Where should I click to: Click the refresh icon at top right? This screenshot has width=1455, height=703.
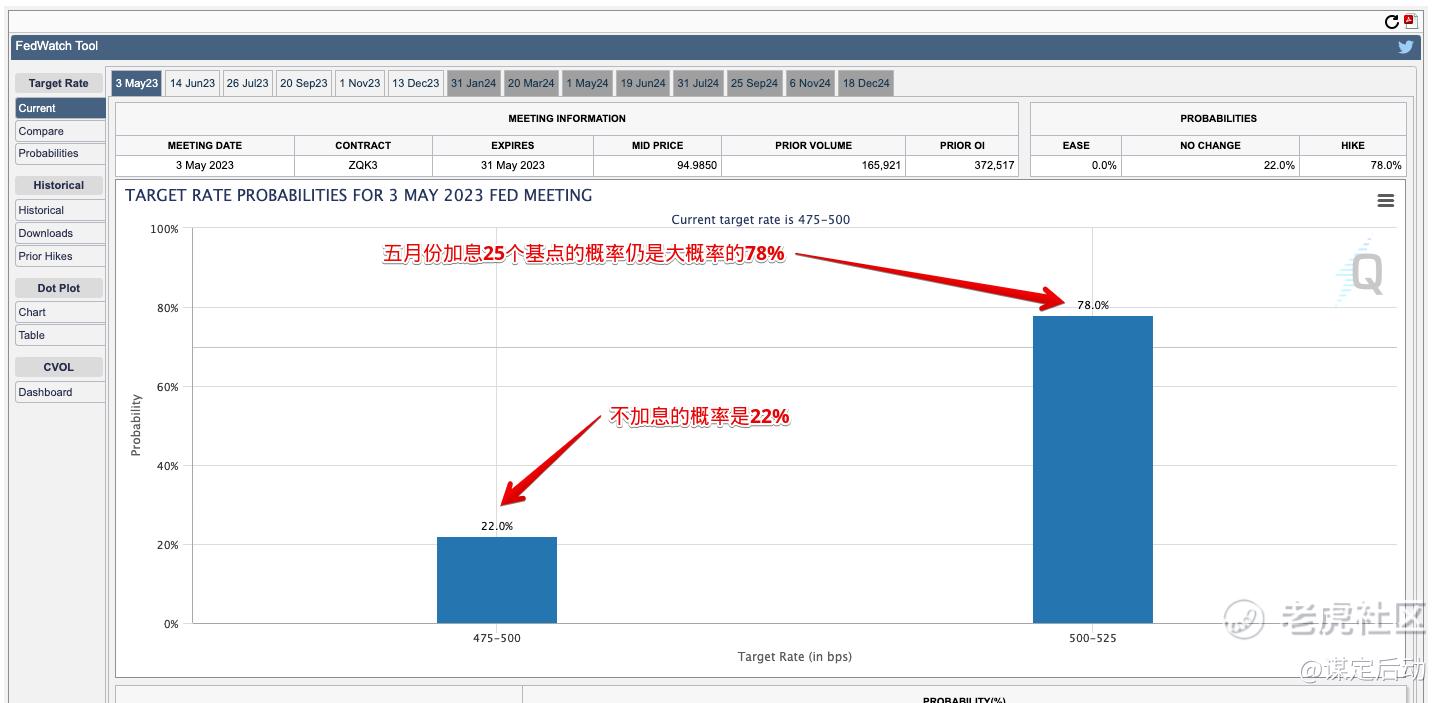pyautogui.click(x=1391, y=22)
